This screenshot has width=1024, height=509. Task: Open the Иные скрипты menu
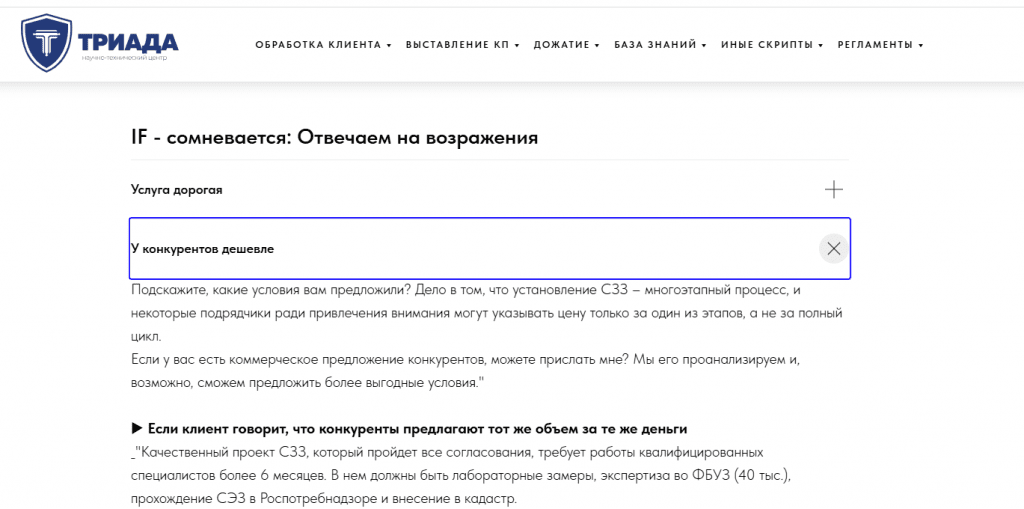pos(772,45)
